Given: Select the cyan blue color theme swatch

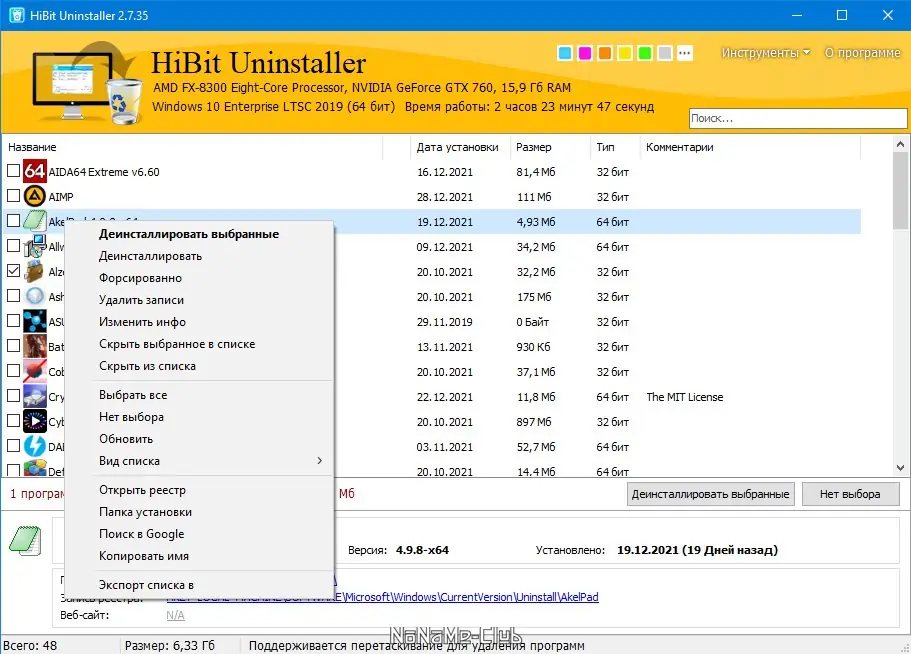Looking at the screenshot, I should click(x=565, y=53).
